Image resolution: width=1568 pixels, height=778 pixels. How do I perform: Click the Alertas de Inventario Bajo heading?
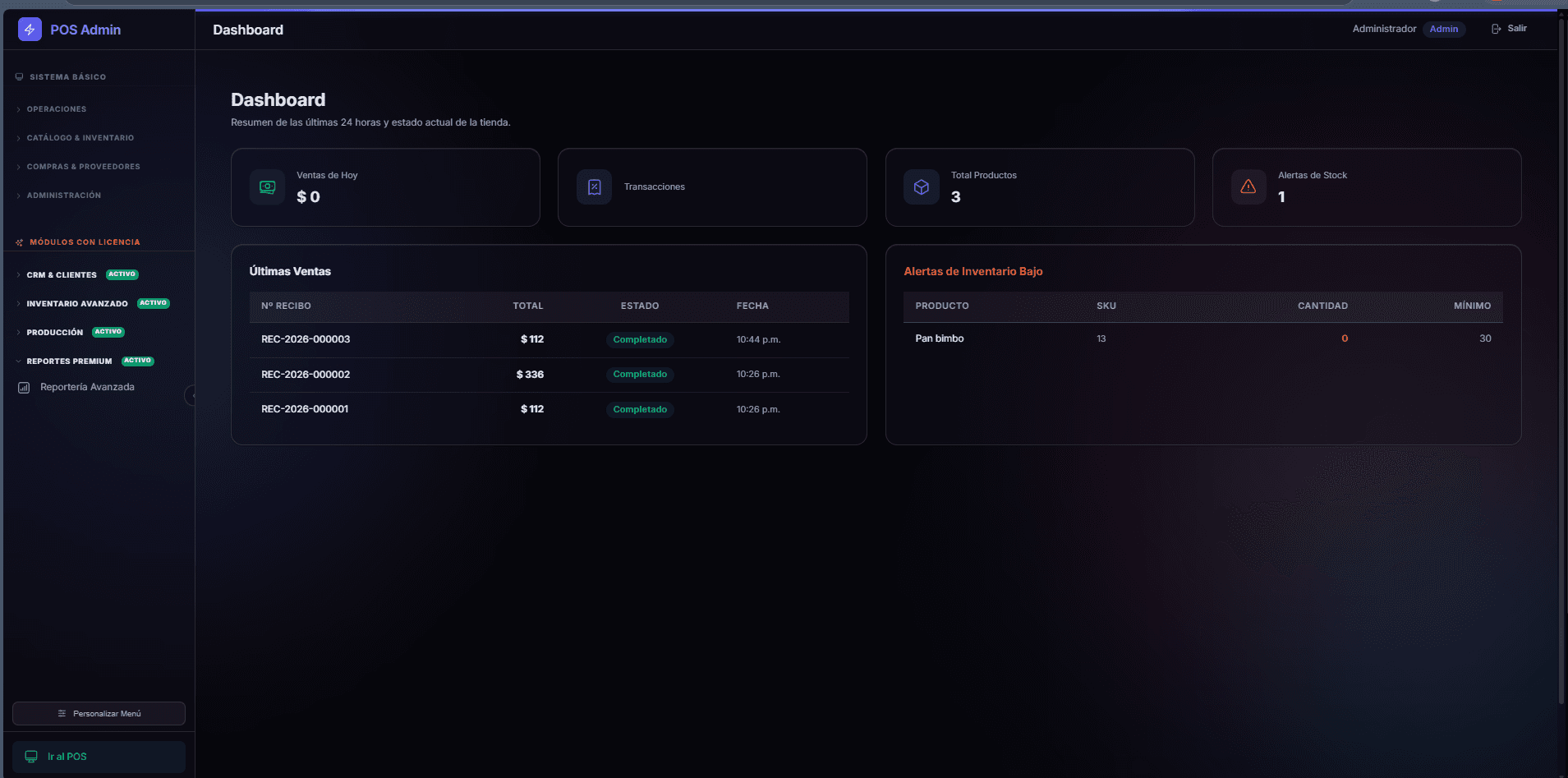(x=973, y=271)
